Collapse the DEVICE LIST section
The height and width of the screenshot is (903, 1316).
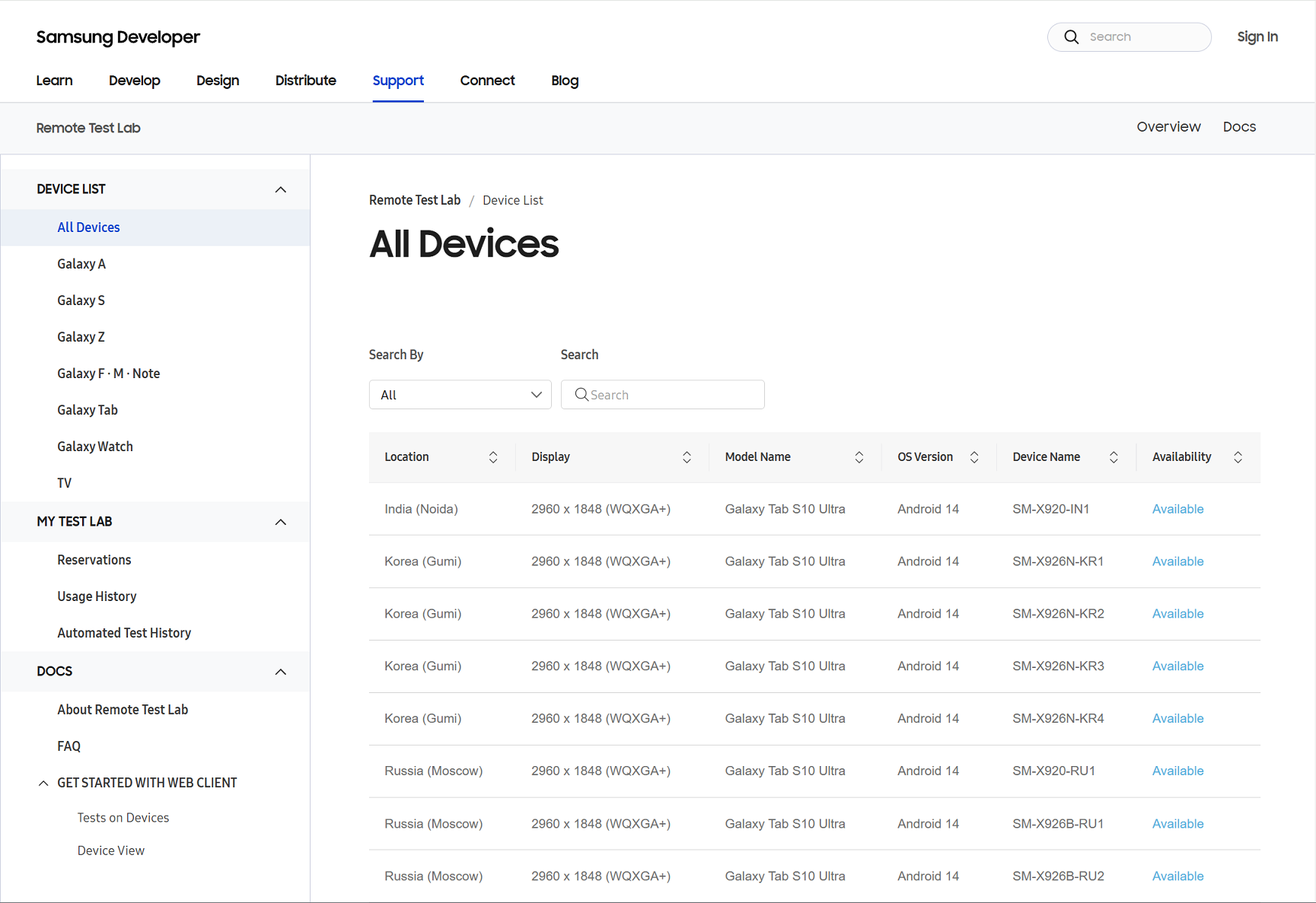(281, 189)
